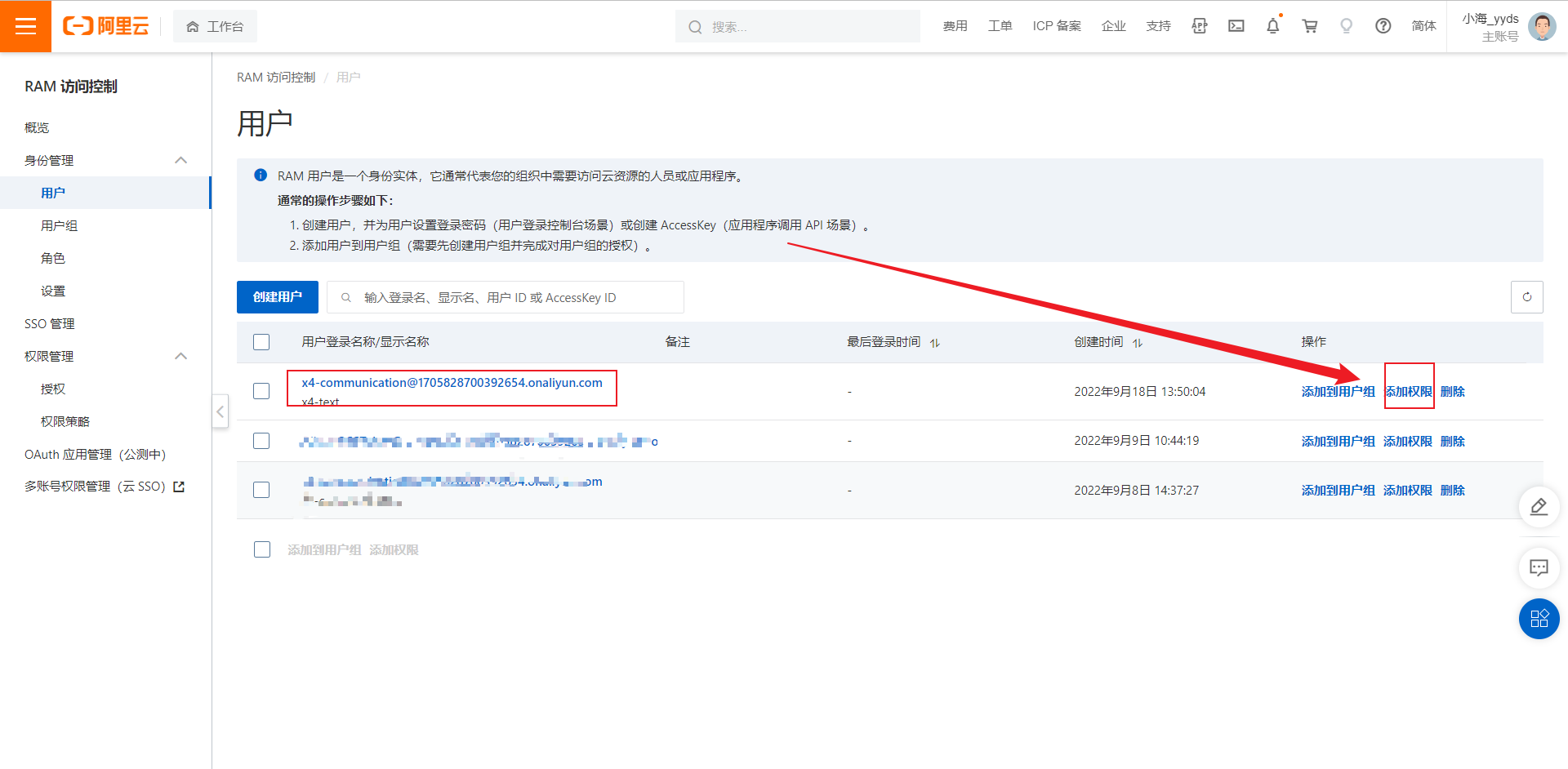1568x769 pixels.
Task: Click the search magnifier in user filter
Action: pyautogui.click(x=346, y=297)
